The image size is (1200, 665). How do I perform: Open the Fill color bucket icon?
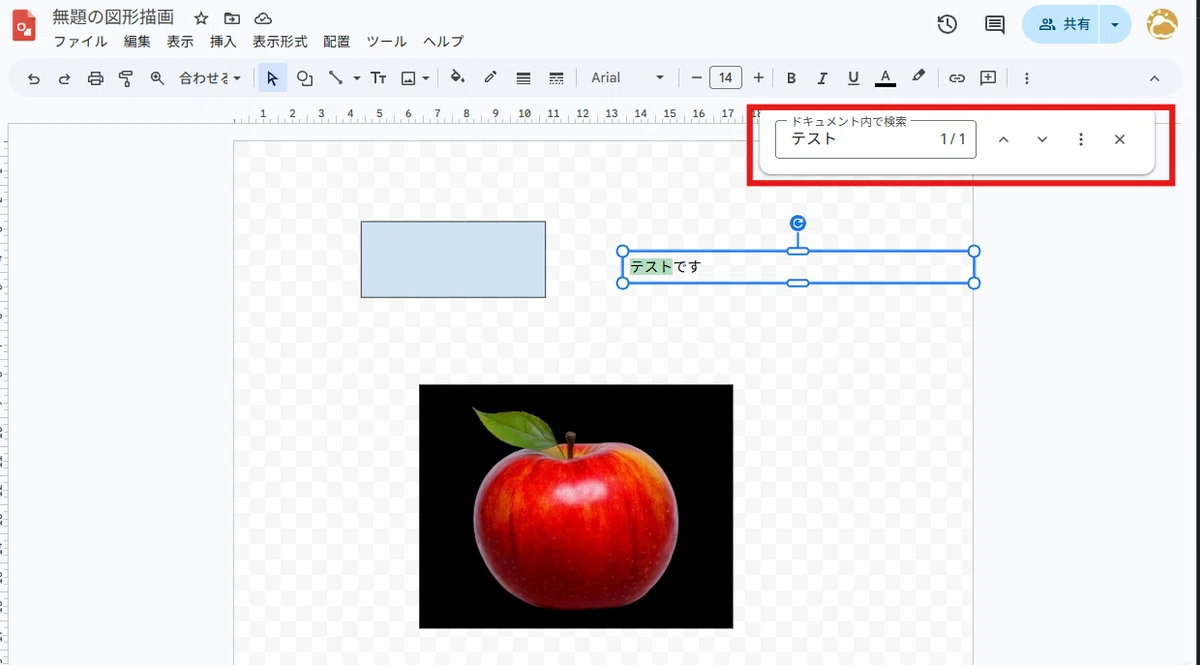click(458, 78)
